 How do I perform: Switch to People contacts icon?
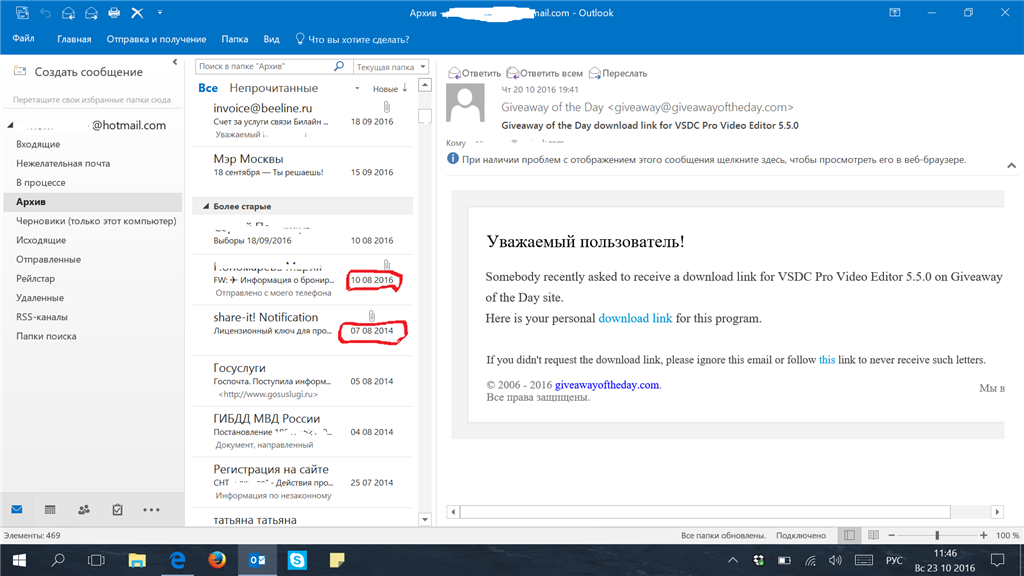(x=84, y=509)
